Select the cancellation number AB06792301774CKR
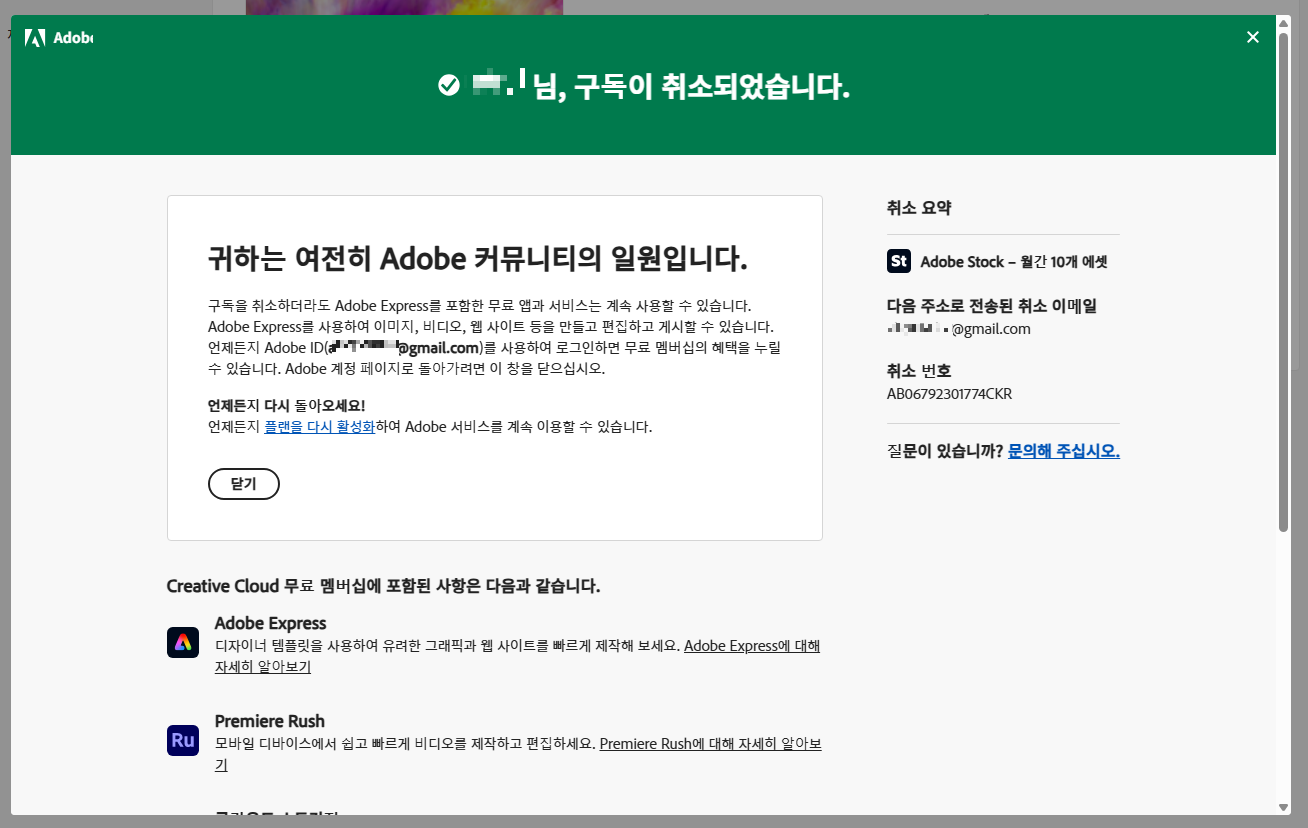Viewport: 1308px width, 828px height. tap(949, 394)
